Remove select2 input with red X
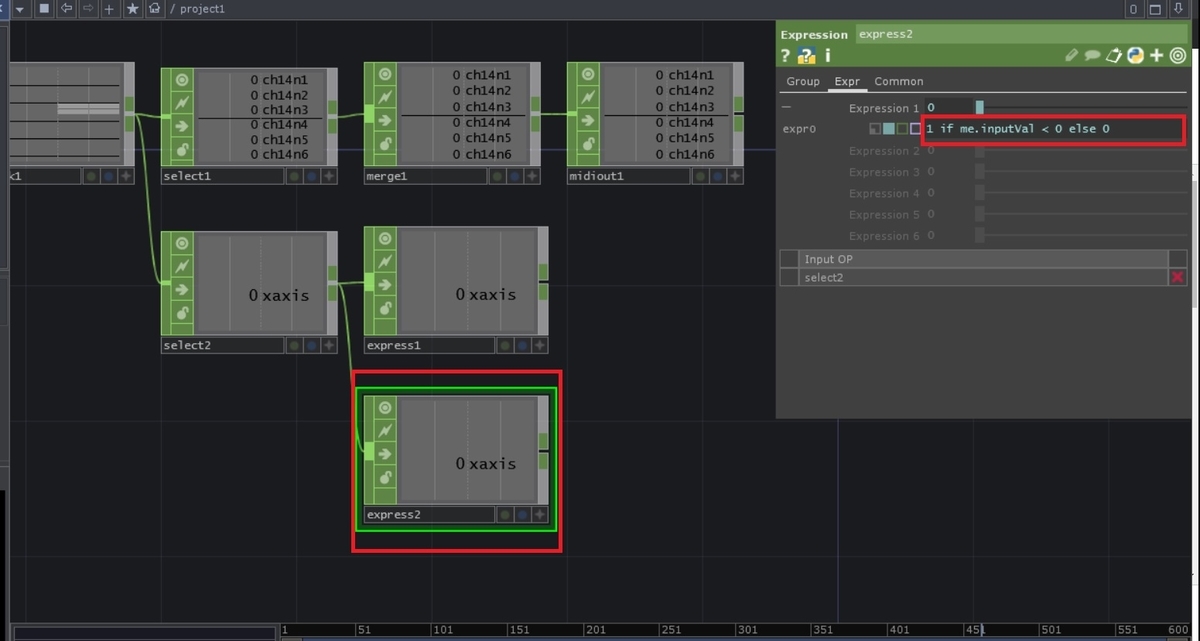 (x=1178, y=278)
